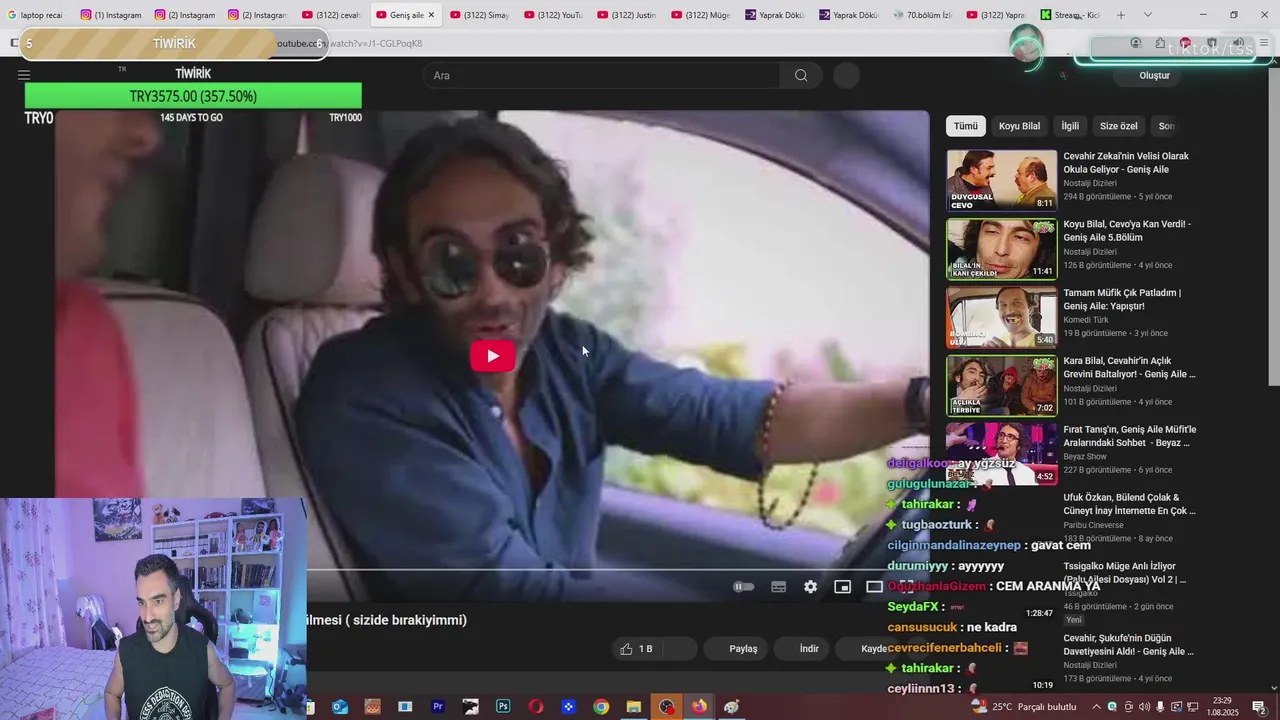Open 'Cevahir, Şukufe'nin Düğün Davetiyesini' video
Viewport: 1280px width, 720px height.
click(x=1128, y=645)
